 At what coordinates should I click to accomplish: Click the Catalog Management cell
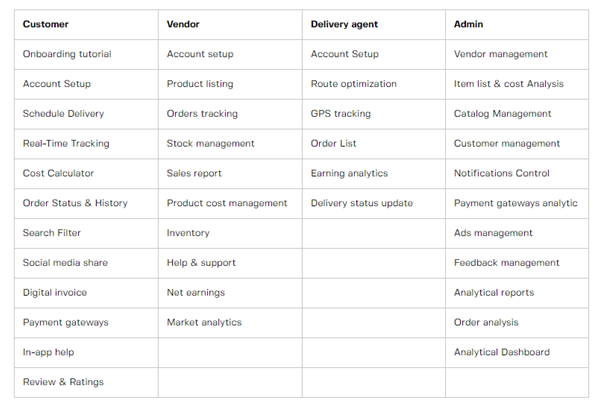pos(502,114)
